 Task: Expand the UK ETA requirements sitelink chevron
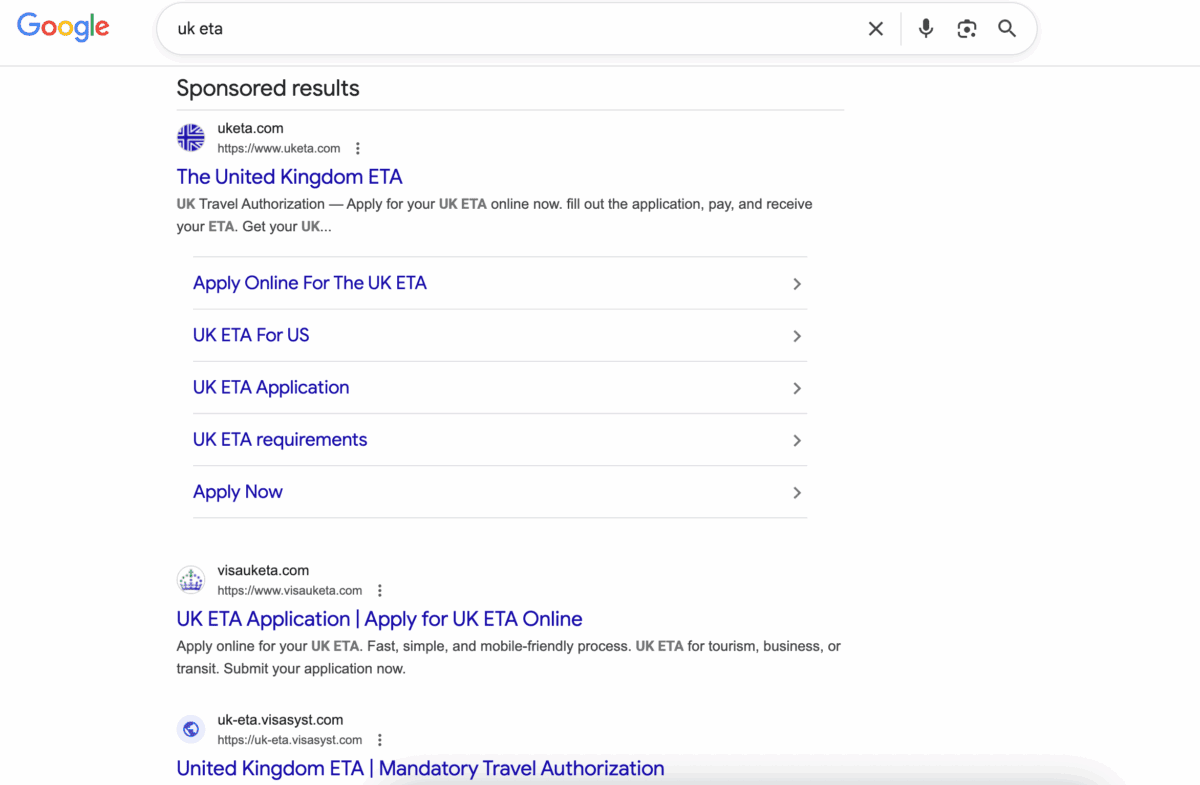click(797, 440)
